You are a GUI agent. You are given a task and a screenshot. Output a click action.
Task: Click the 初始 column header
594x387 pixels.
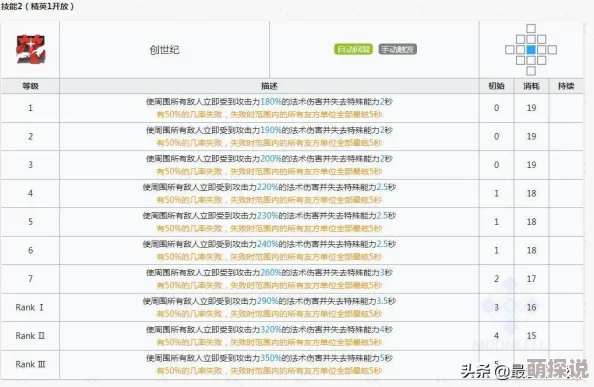496,86
